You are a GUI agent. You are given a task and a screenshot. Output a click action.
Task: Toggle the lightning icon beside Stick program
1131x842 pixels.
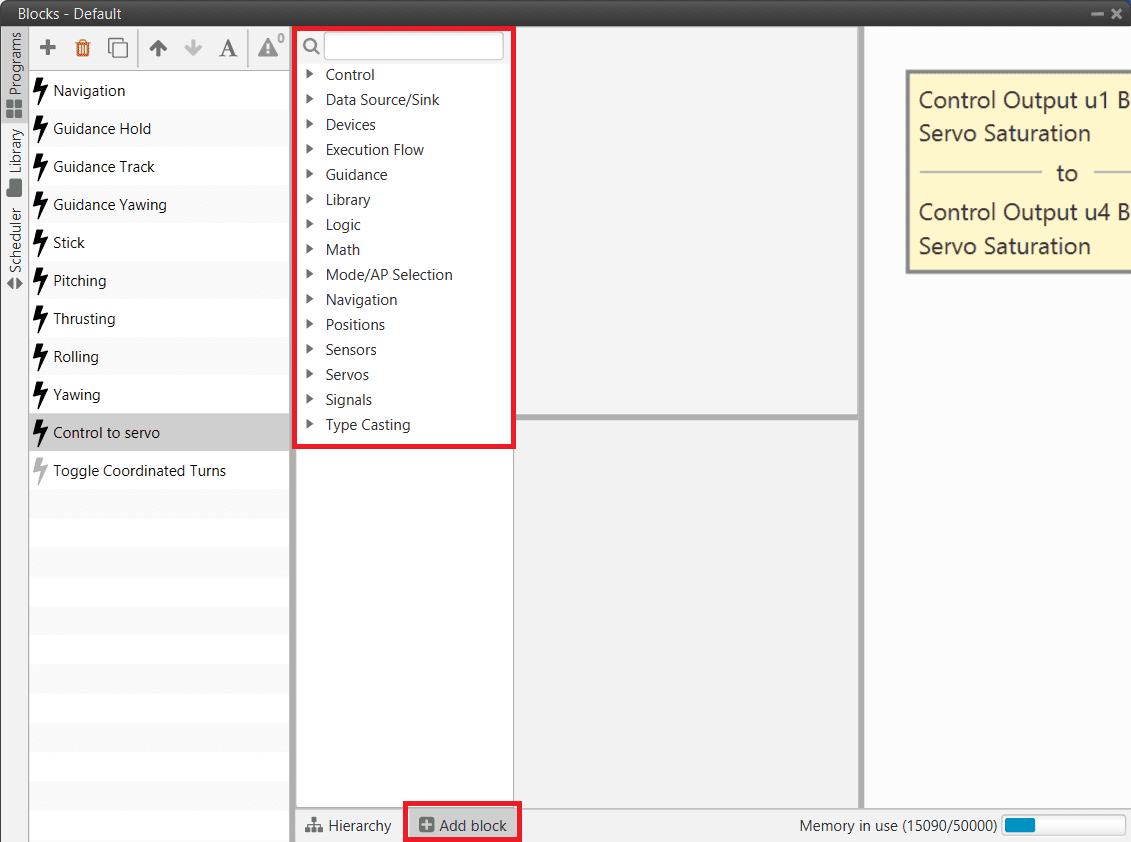point(41,243)
